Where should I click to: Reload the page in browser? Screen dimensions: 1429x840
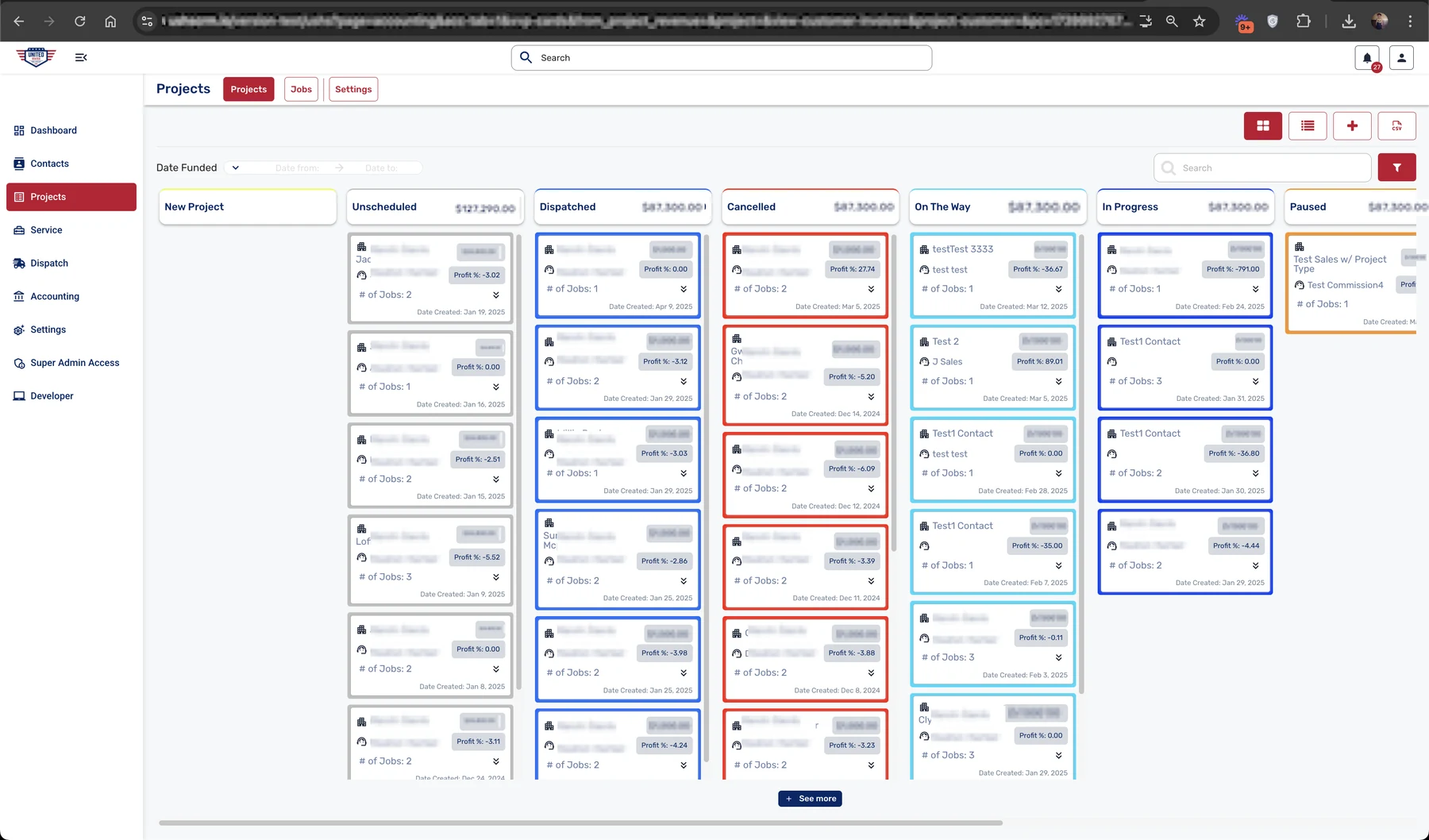click(x=79, y=21)
